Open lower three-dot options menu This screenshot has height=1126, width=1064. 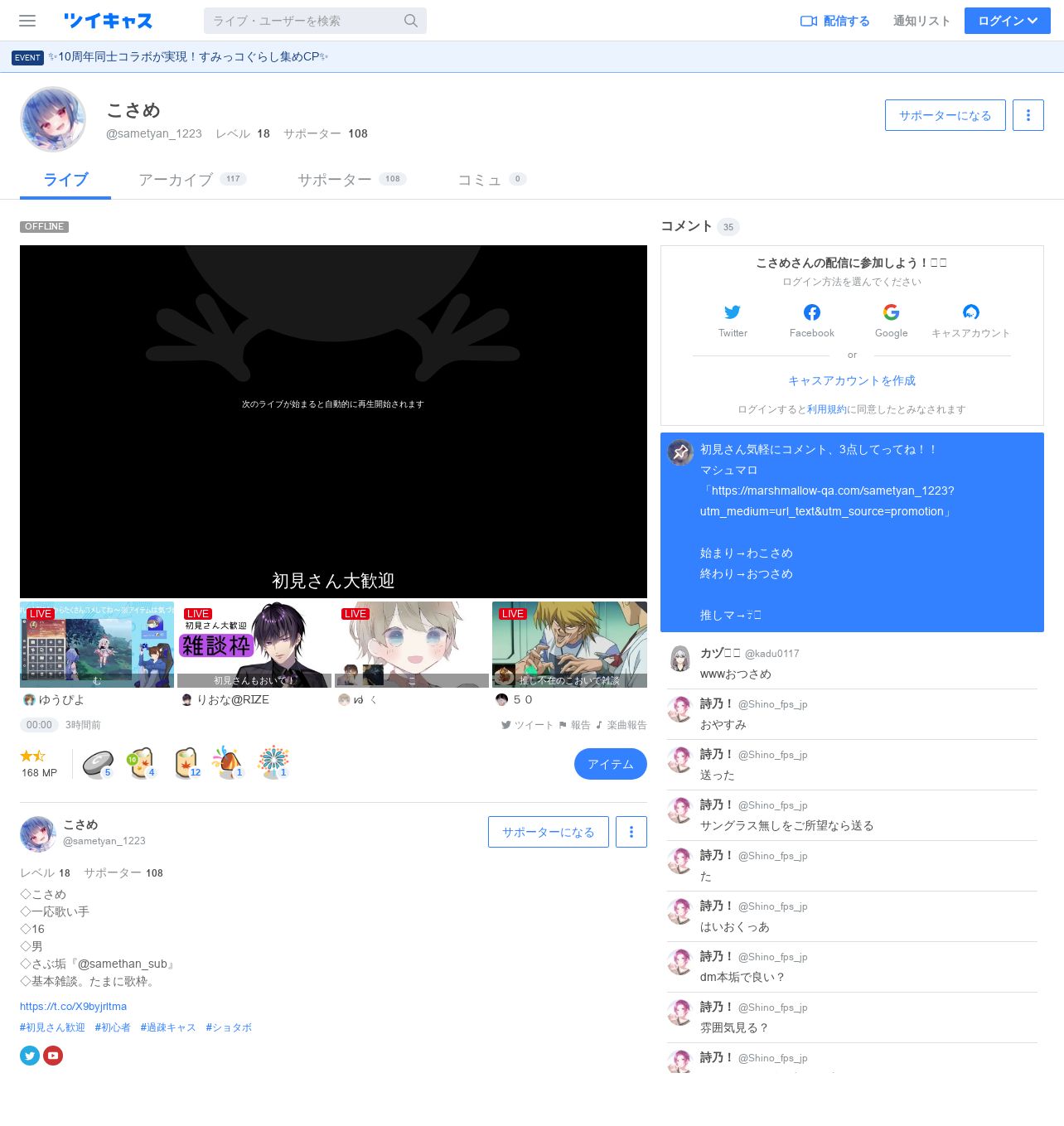tap(631, 832)
